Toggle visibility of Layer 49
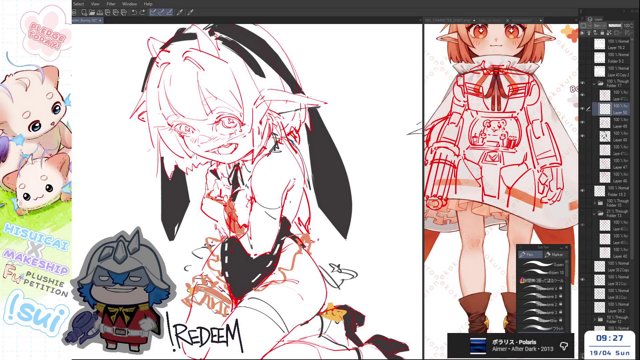Image resolution: width=640 pixels, height=360 pixels. click(582, 122)
